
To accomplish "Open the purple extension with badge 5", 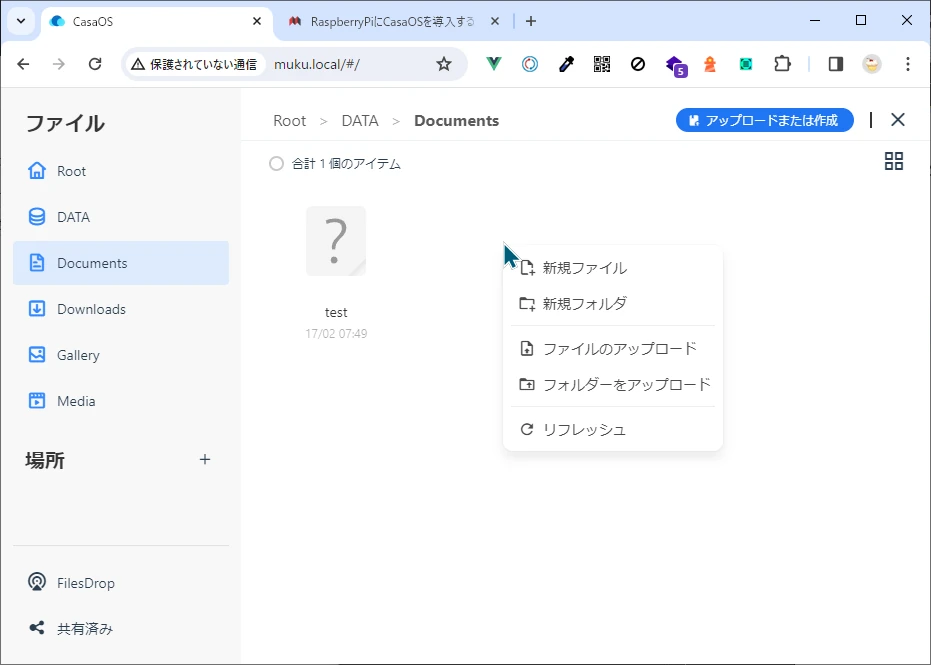I will 676,65.
